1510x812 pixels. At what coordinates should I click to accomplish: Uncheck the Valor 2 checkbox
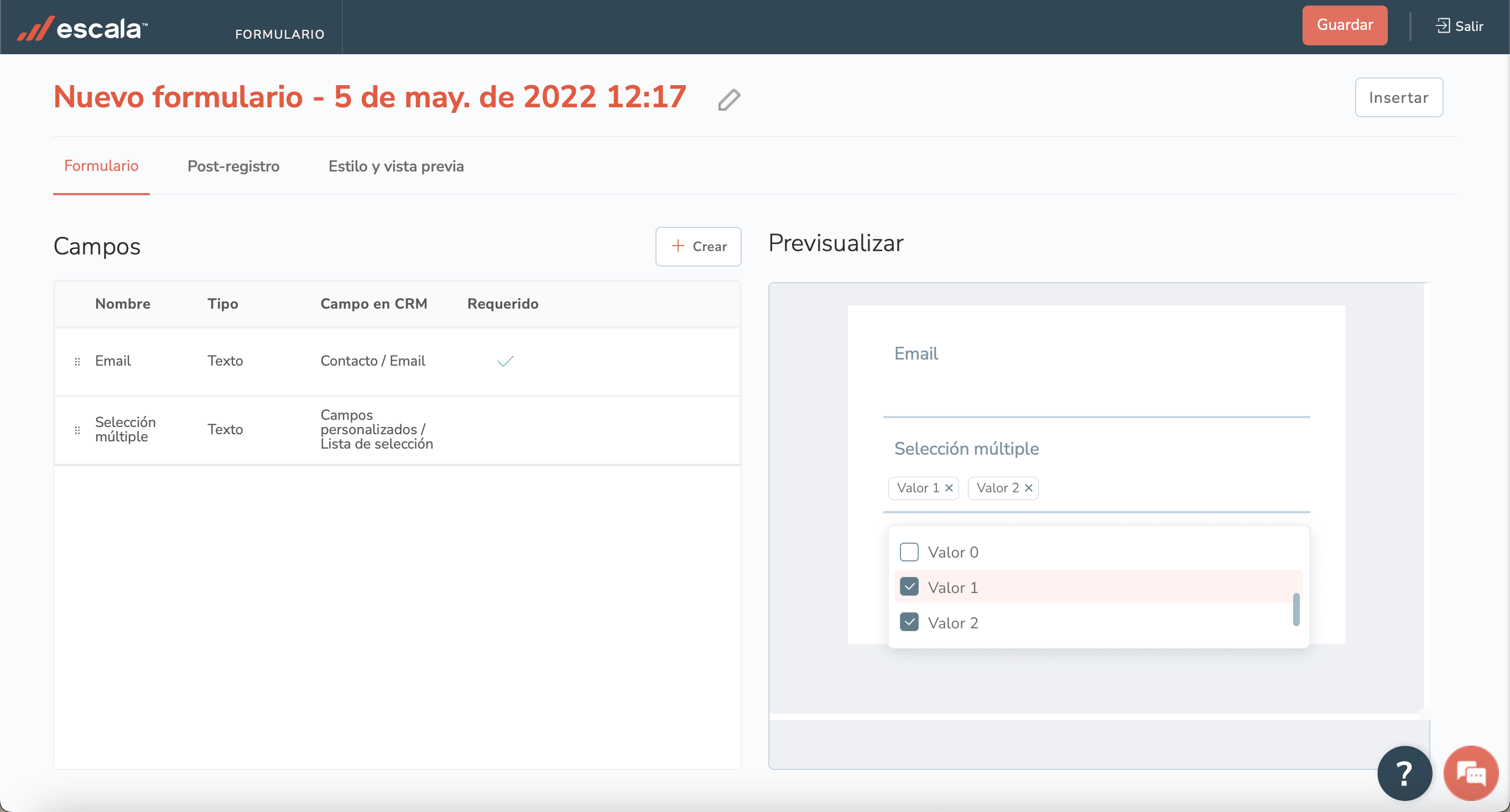point(909,622)
